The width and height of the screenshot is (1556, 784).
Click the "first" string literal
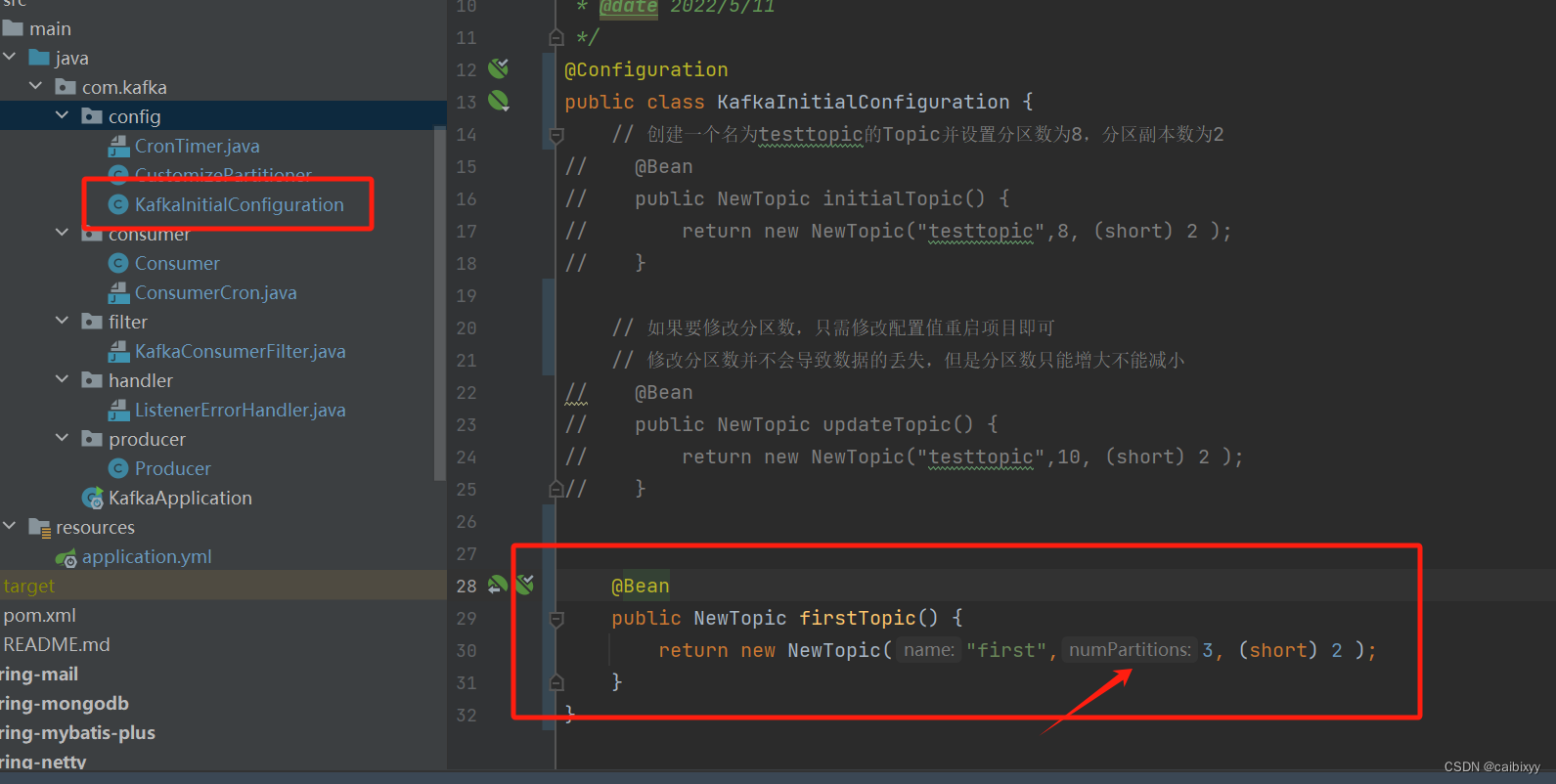1006,650
